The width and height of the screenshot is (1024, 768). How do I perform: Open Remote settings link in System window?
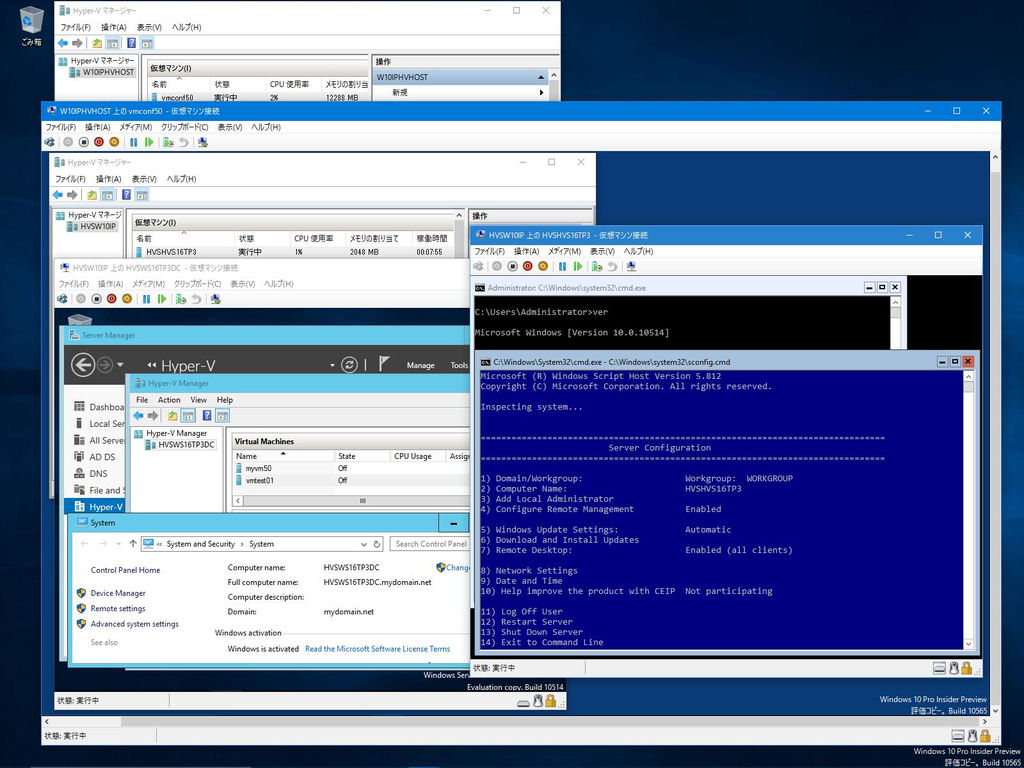118,608
